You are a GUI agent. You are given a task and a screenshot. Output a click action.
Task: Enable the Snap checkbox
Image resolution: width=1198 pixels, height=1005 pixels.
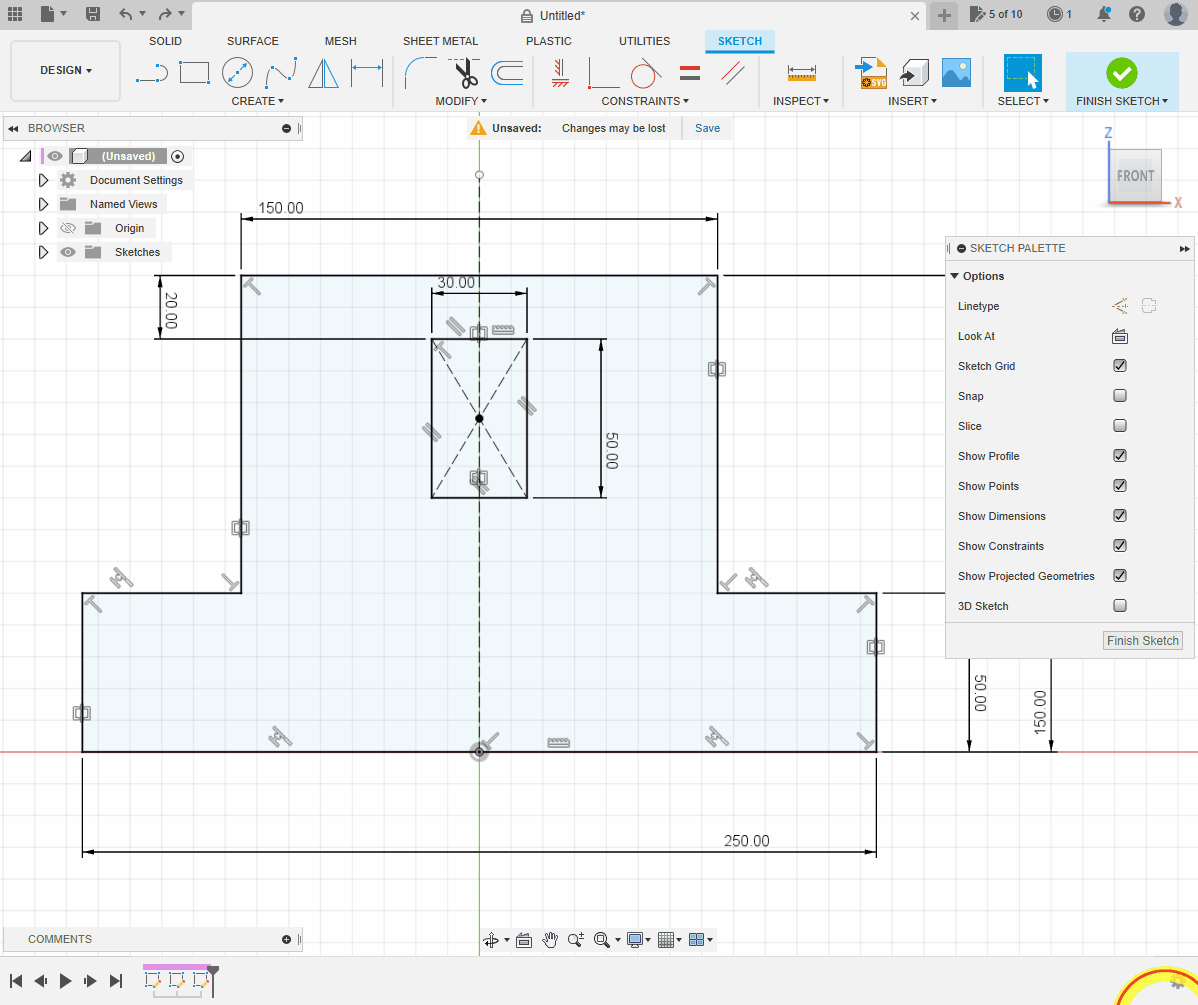pos(1120,396)
